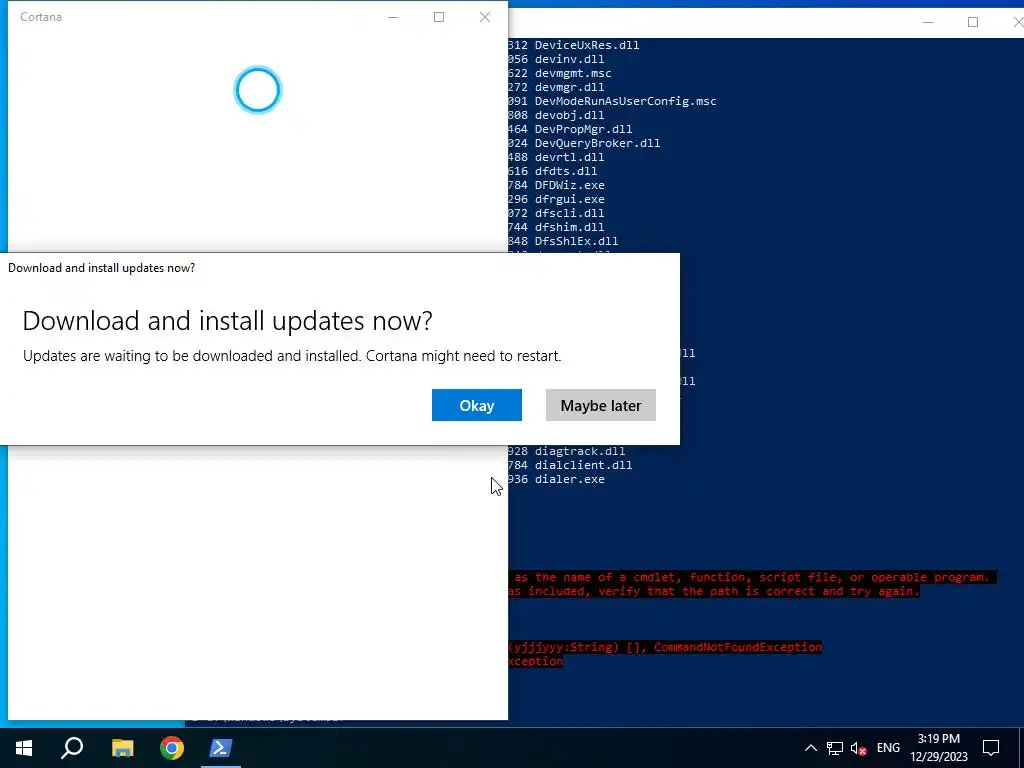Click dfrgui.exe in PowerShell listing
The width and height of the screenshot is (1024, 768).
569,199
